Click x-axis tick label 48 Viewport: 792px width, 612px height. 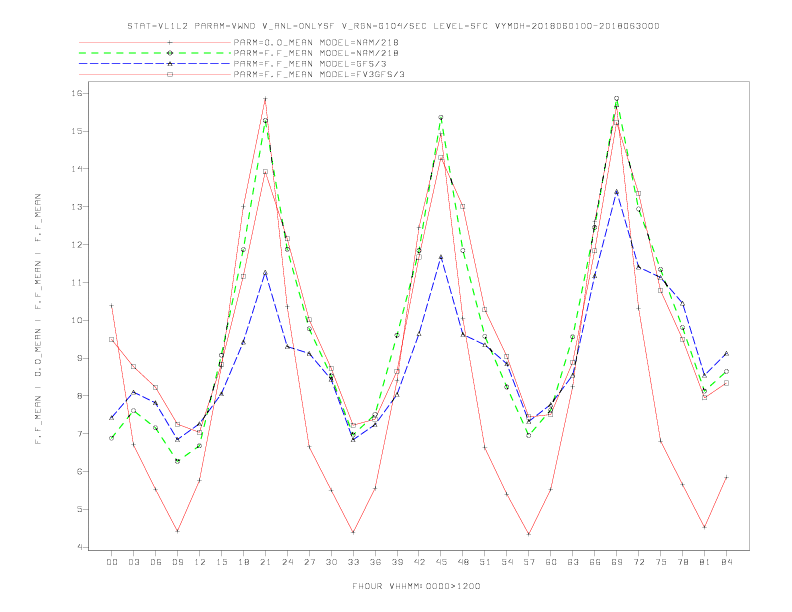click(x=463, y=562)
